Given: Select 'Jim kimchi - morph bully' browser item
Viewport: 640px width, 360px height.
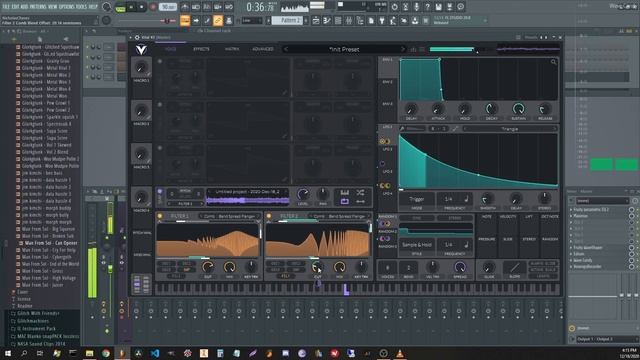Looking at the screenshot, I should 45,215.
